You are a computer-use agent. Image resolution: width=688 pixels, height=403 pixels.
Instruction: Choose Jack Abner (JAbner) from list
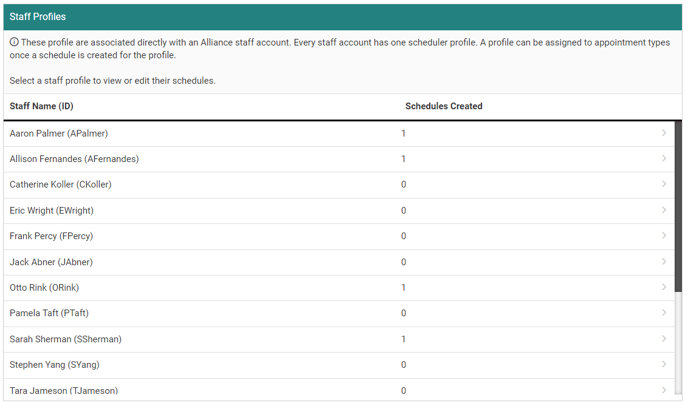(51, 262)
